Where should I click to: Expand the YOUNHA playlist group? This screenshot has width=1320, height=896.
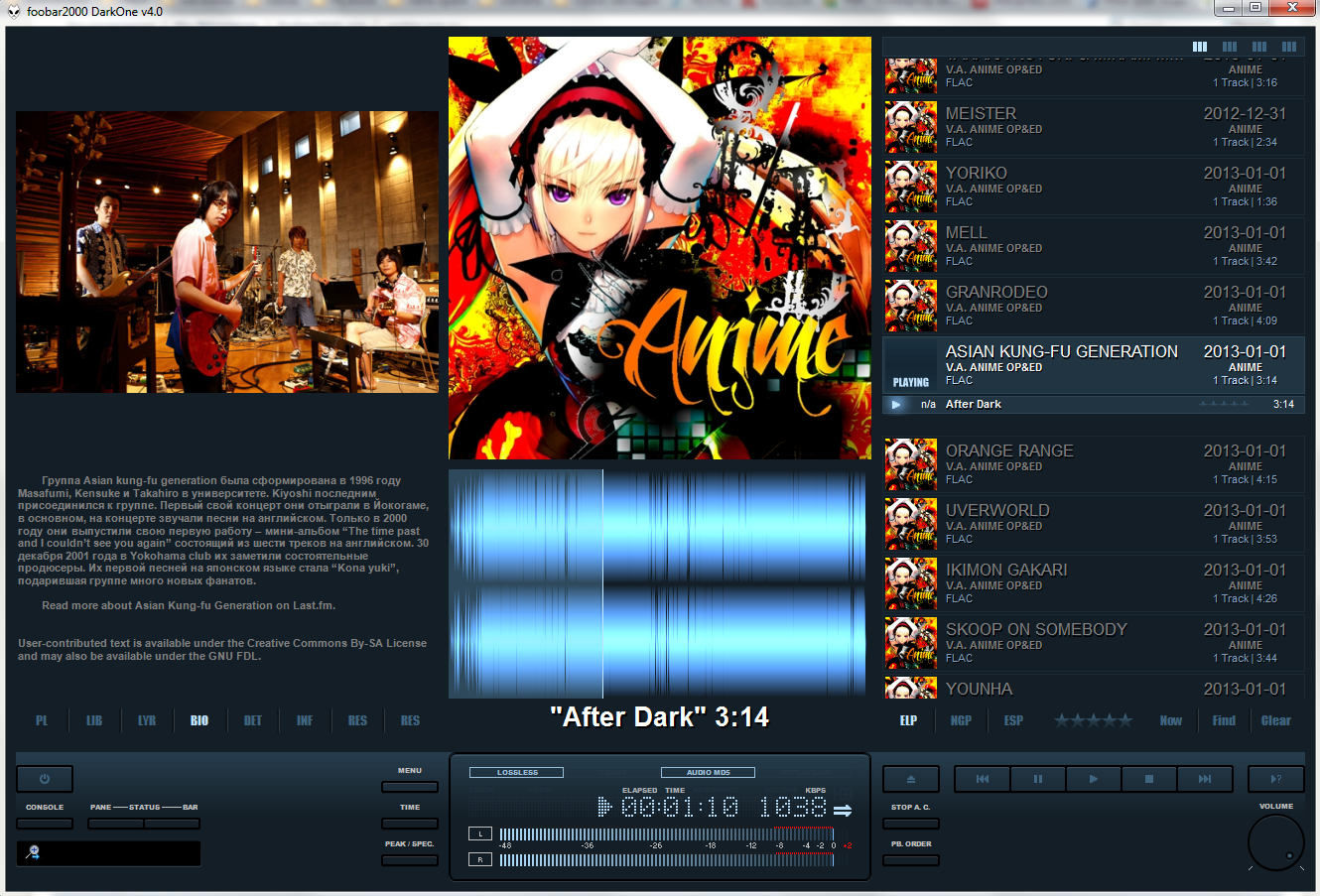click(x=1094, y=687)
